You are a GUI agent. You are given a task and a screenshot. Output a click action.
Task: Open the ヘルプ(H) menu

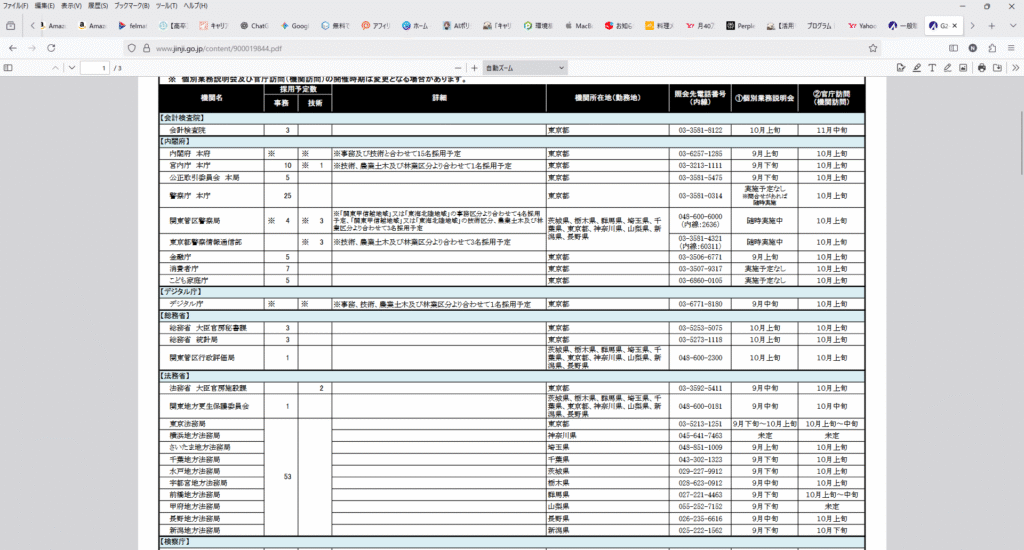[195, 6]
